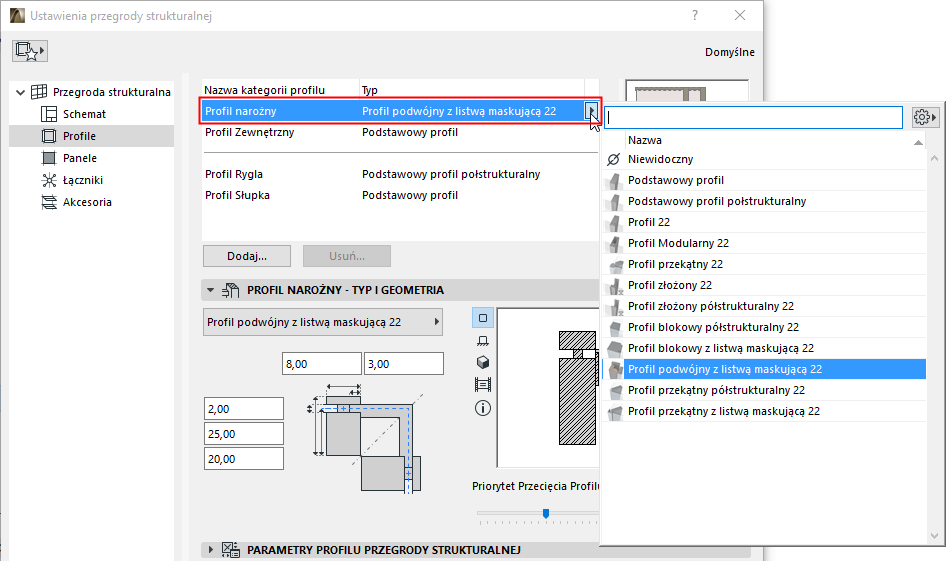Expand PARAMETRY PROFILU PRZEGRODY STRUKTURALNEJ panel
This screenshot has height=561, width=946.
pos(210,550)
